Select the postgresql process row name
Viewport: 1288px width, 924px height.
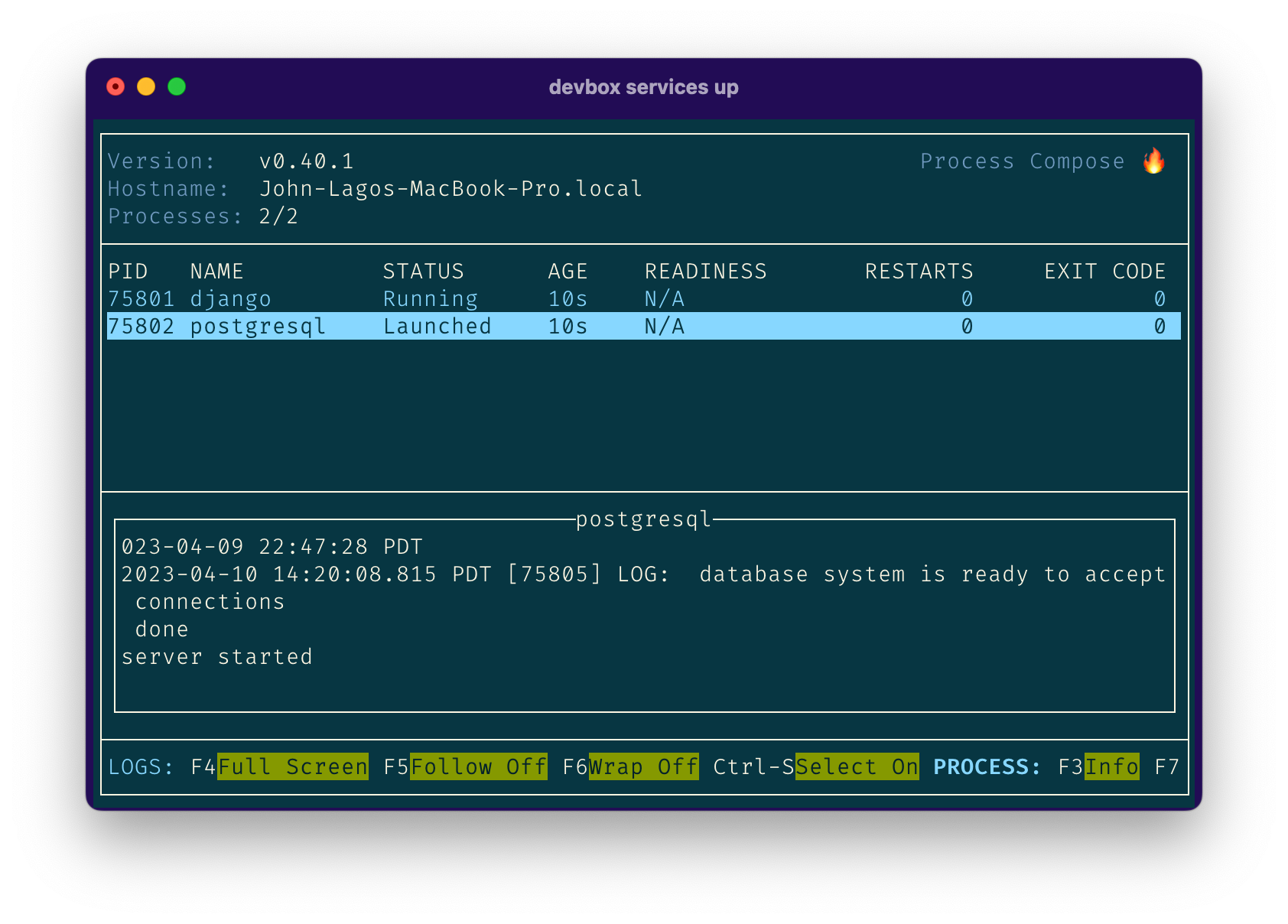coord(258,327)
